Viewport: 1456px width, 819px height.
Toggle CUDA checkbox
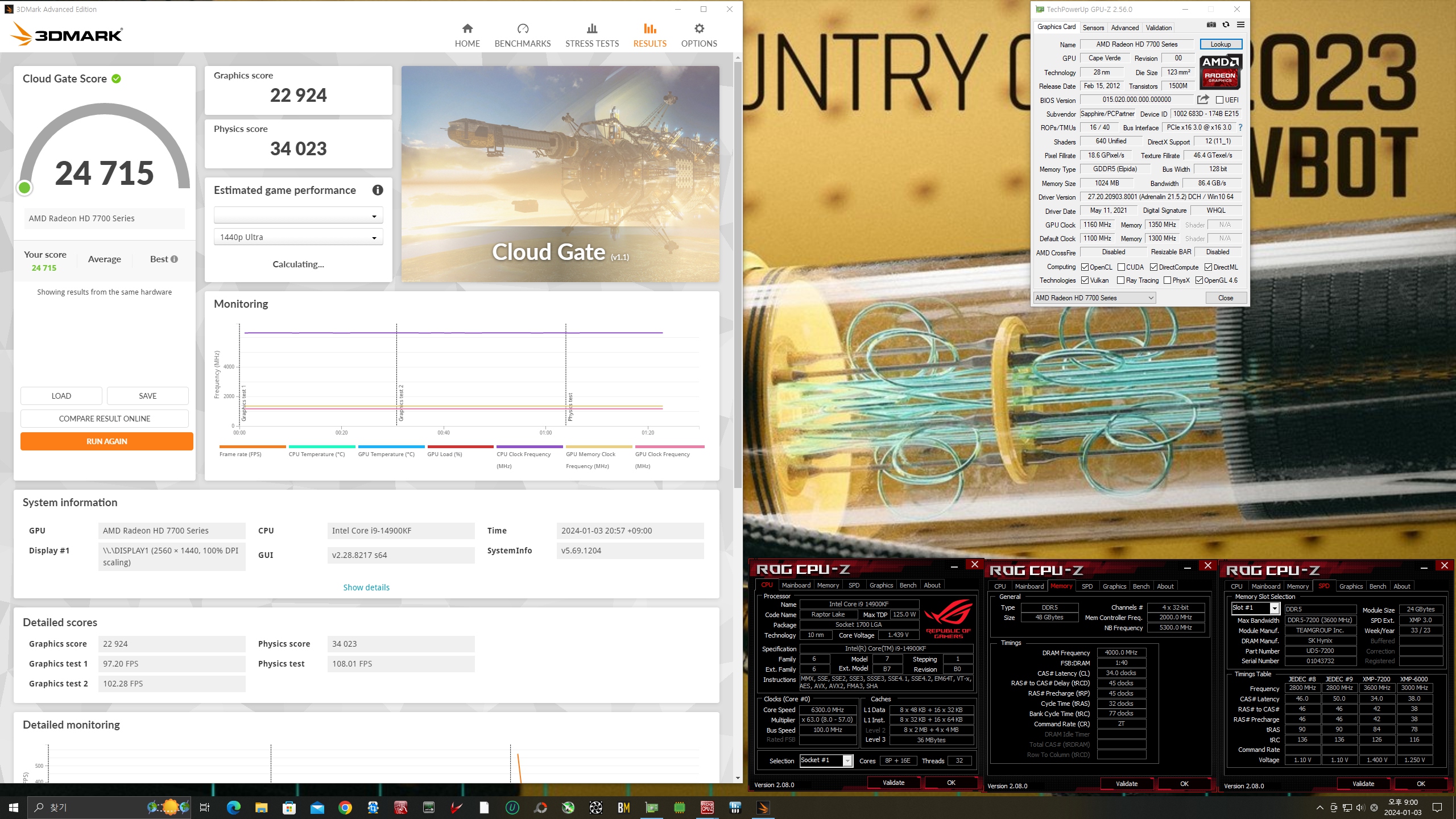click(x=1121, y=267)
